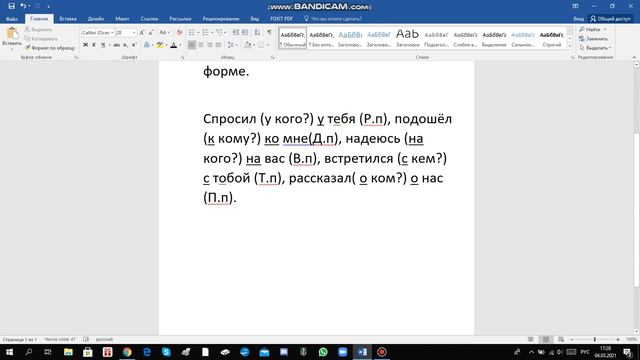The height and width of the screenshot is (360, 640).
Task: Apply yellow text highlight color
Action: click(x=160, y=45)
